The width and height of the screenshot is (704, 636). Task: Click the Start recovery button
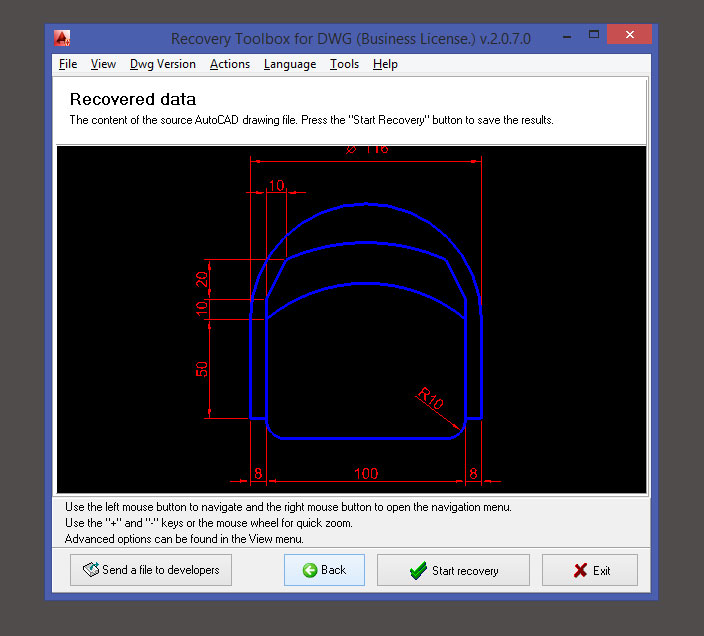(453, 570)
